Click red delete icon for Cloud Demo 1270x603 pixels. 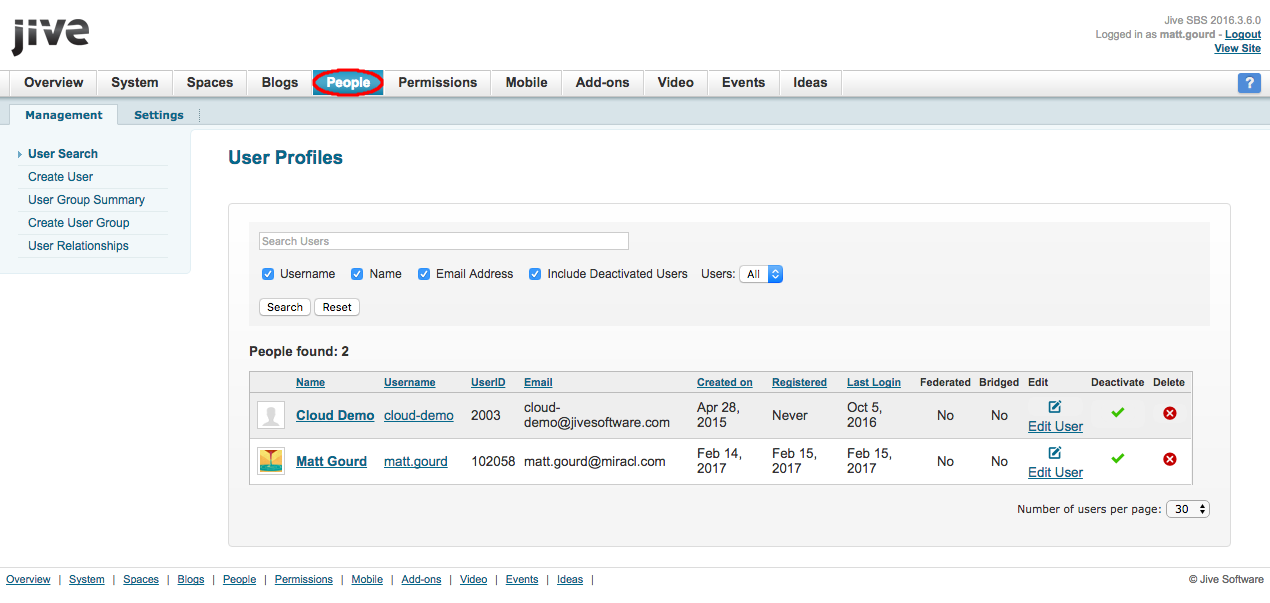click(1170, 413)
